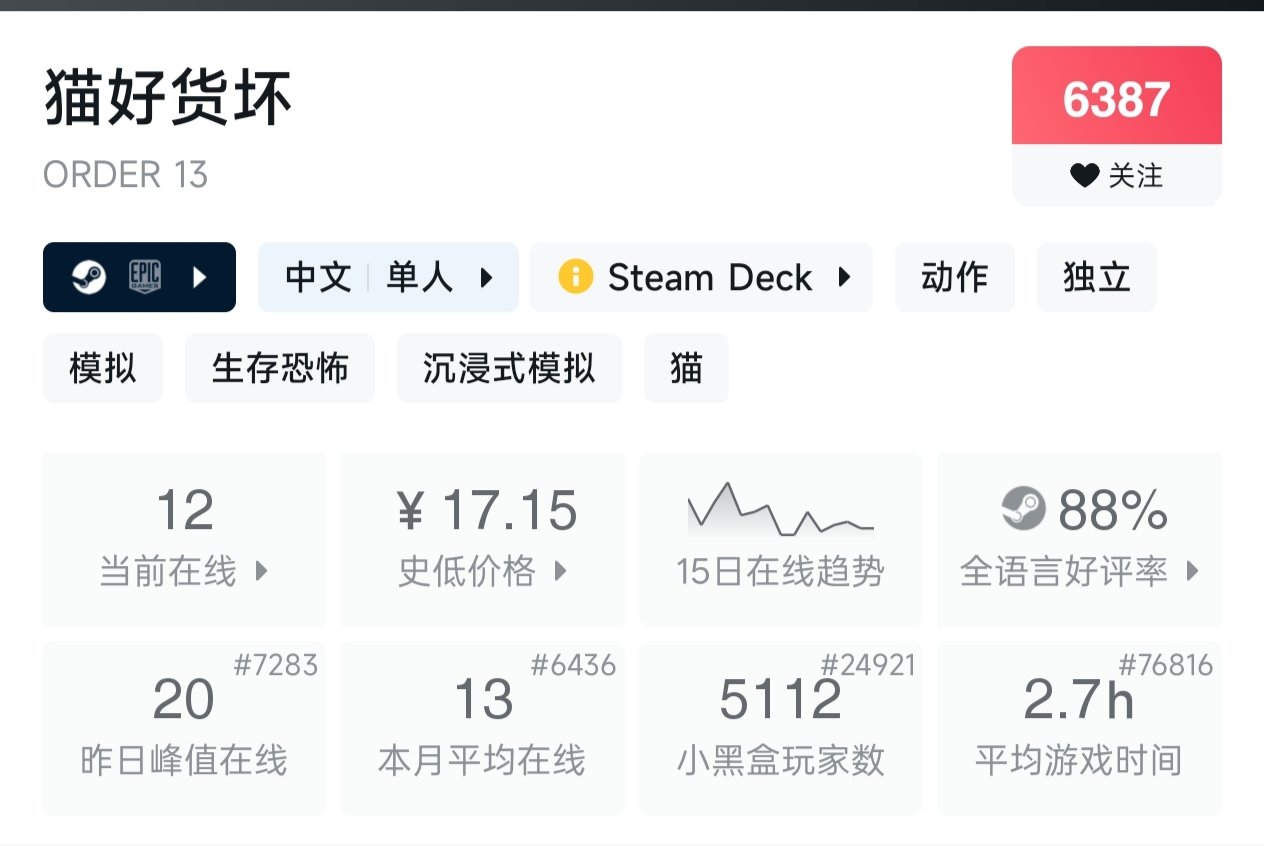
Task: Click the Steam platform logo icon
Action: (88, 277)
